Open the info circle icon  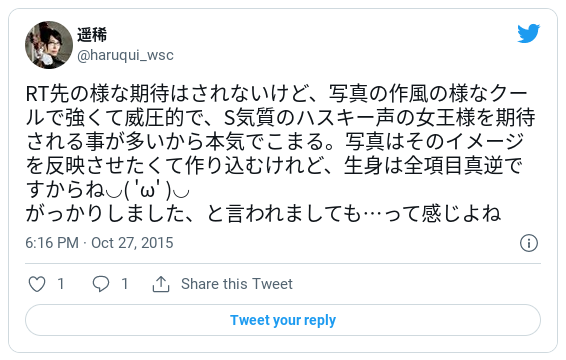click(x=529, y=243)
